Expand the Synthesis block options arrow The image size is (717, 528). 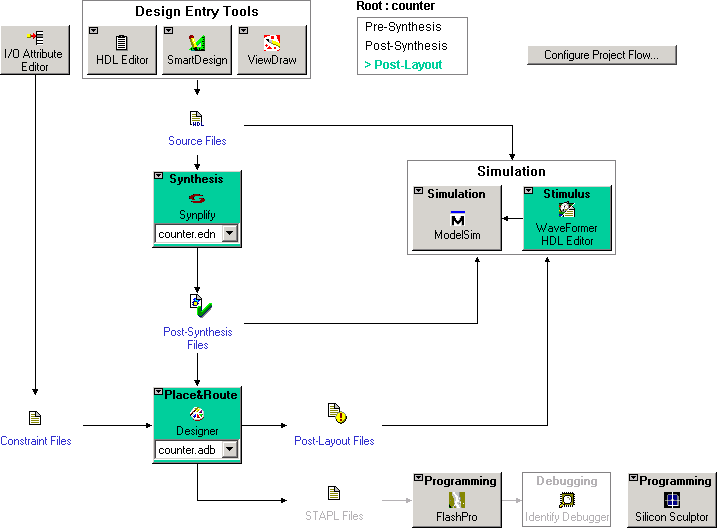click(x=159, y=176)
